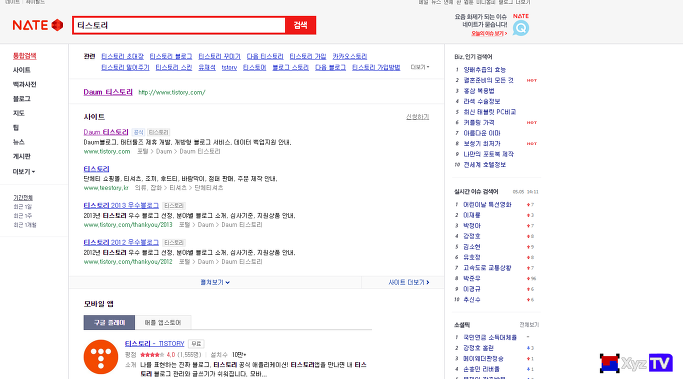Open Biz keyword 양배추즙의 효능

pos(485,70)
